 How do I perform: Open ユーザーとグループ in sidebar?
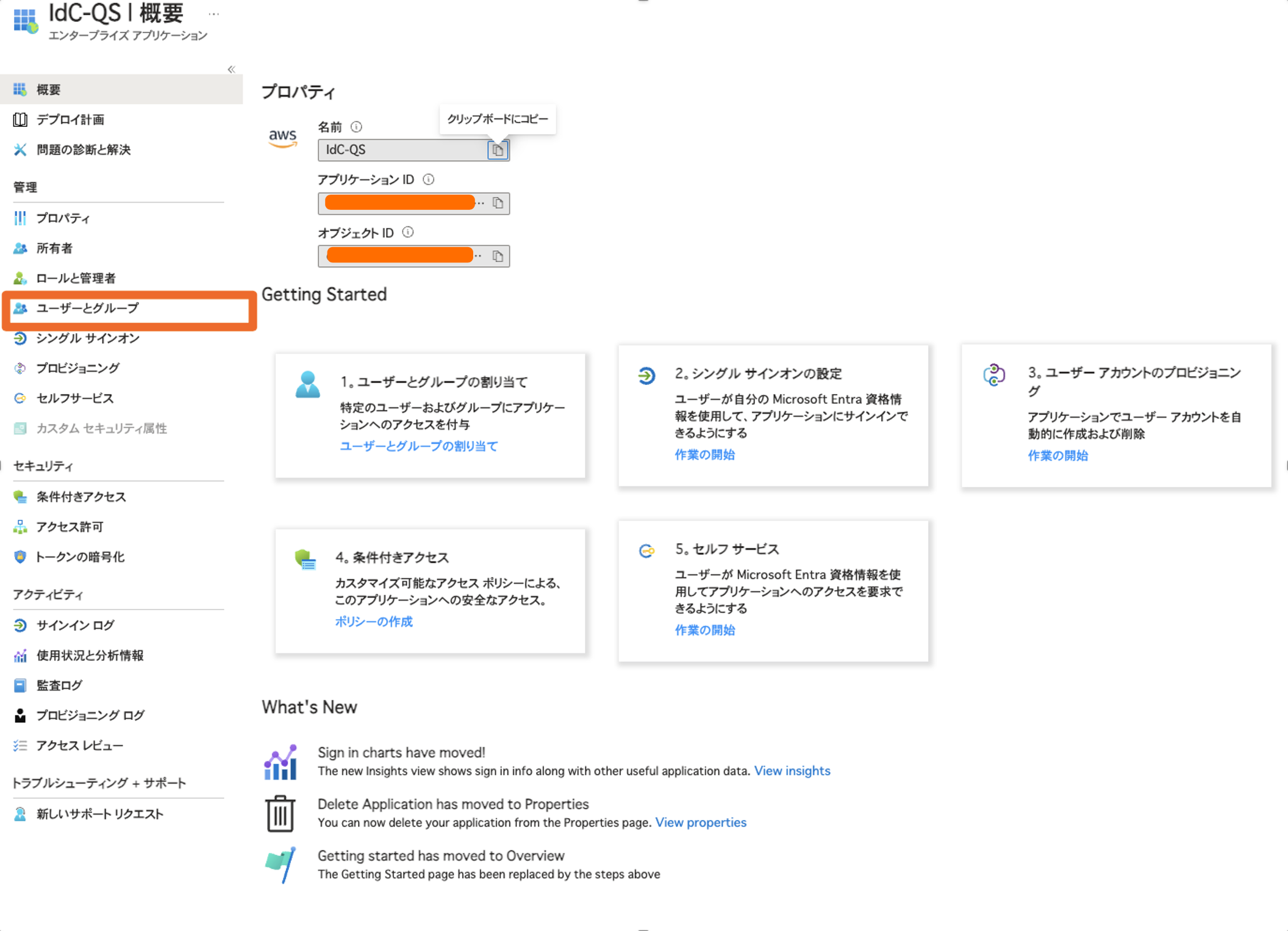[87, 308]
